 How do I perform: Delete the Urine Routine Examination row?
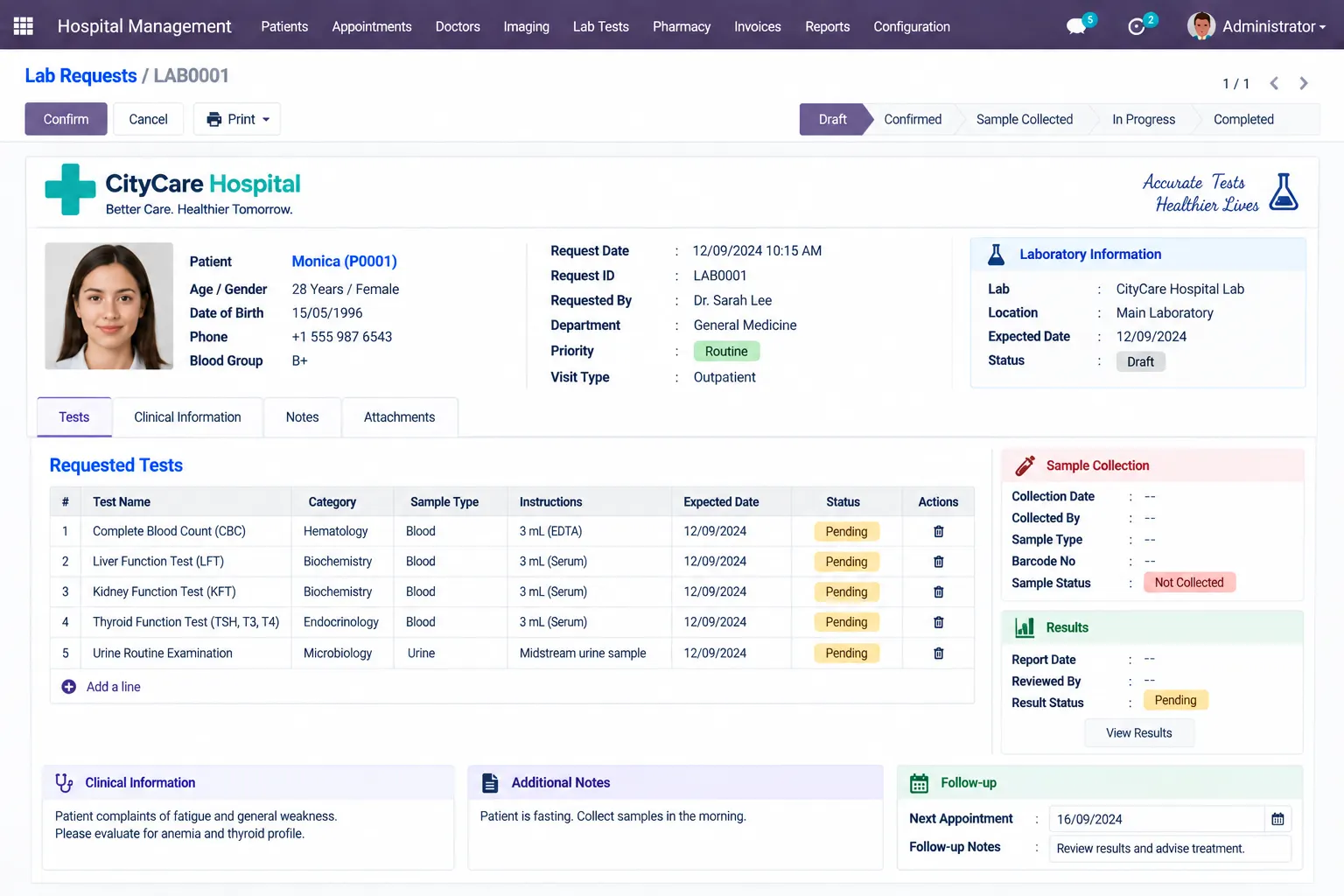938,653
